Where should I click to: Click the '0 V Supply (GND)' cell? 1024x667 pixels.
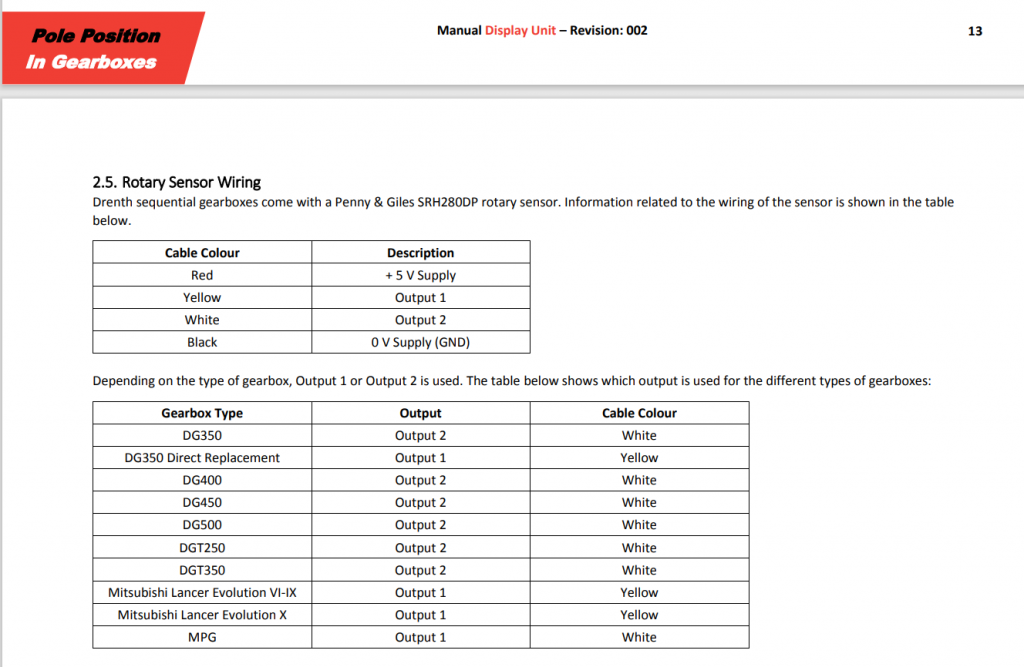[421, 342]
